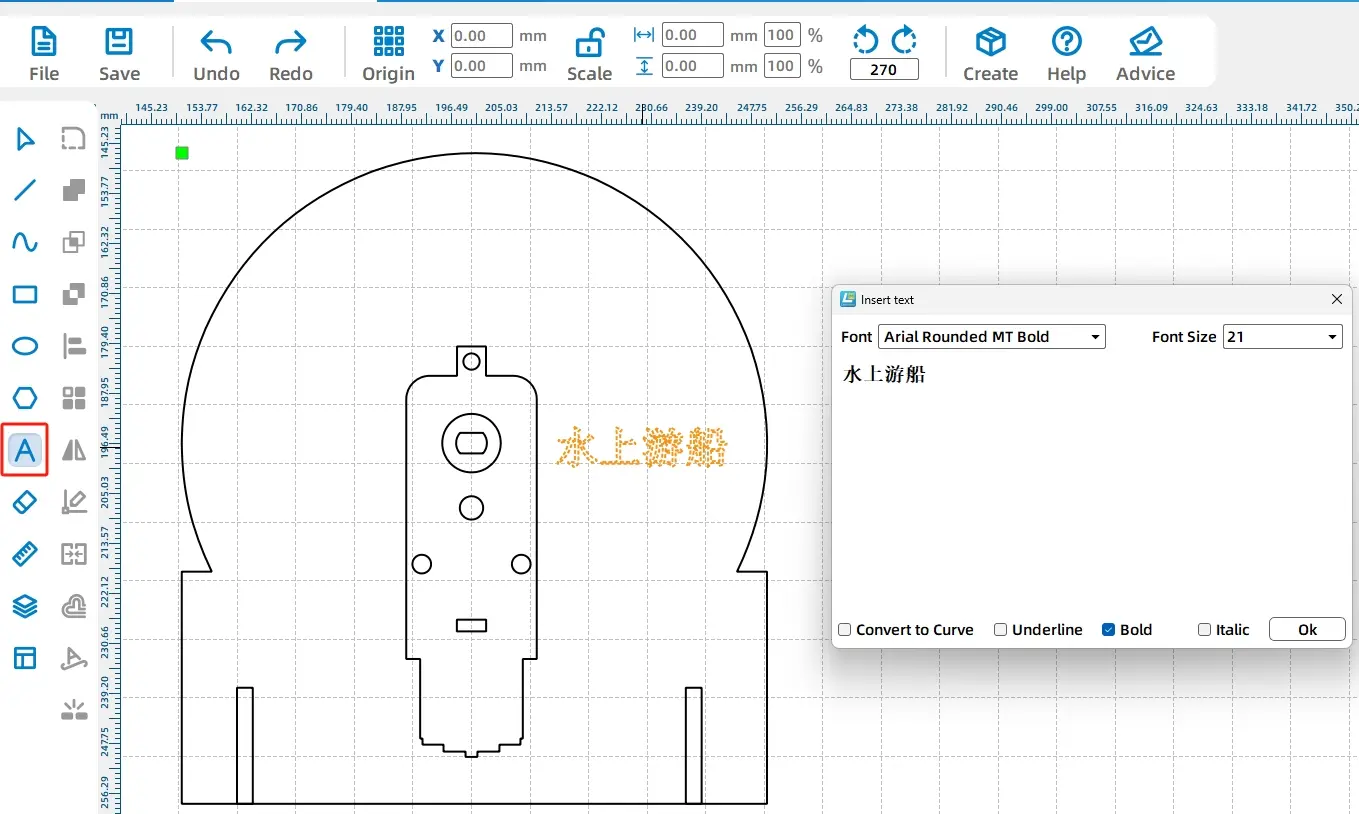Click the laser burst icon at bottom
1359x814 pixels.
coord(74,710)
